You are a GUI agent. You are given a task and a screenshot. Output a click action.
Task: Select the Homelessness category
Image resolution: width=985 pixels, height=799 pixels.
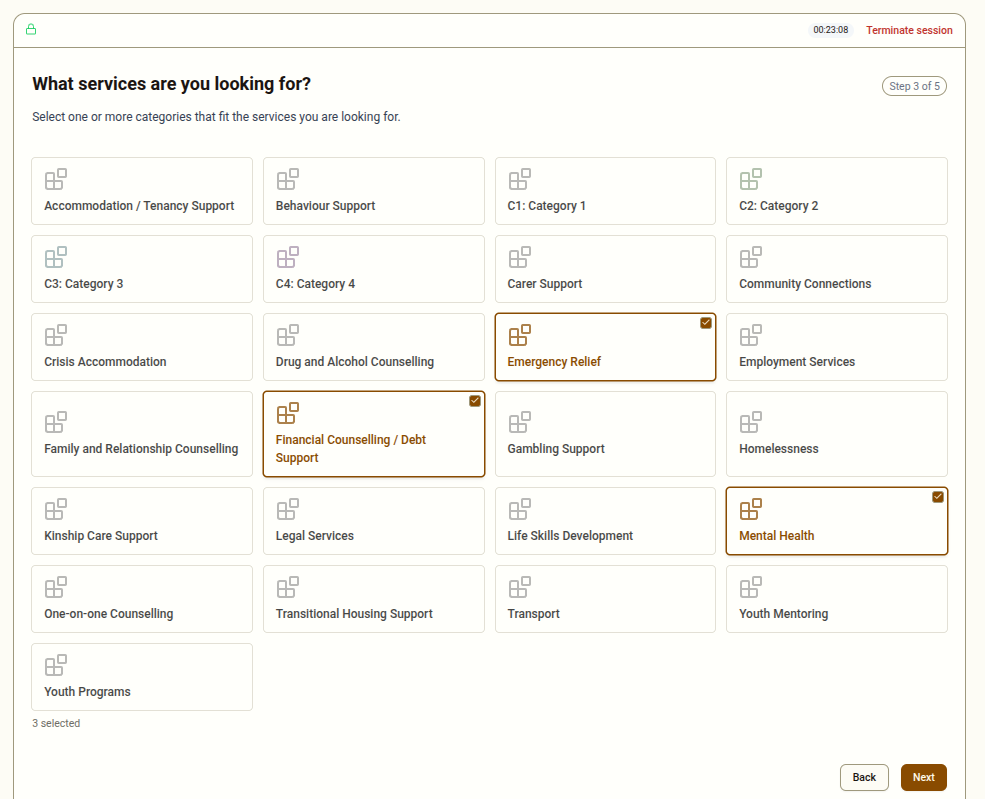tap(836, 434)
